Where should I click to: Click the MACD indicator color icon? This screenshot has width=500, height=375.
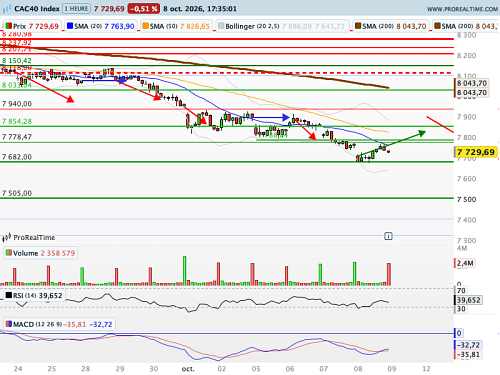click(x=9, y=324)
